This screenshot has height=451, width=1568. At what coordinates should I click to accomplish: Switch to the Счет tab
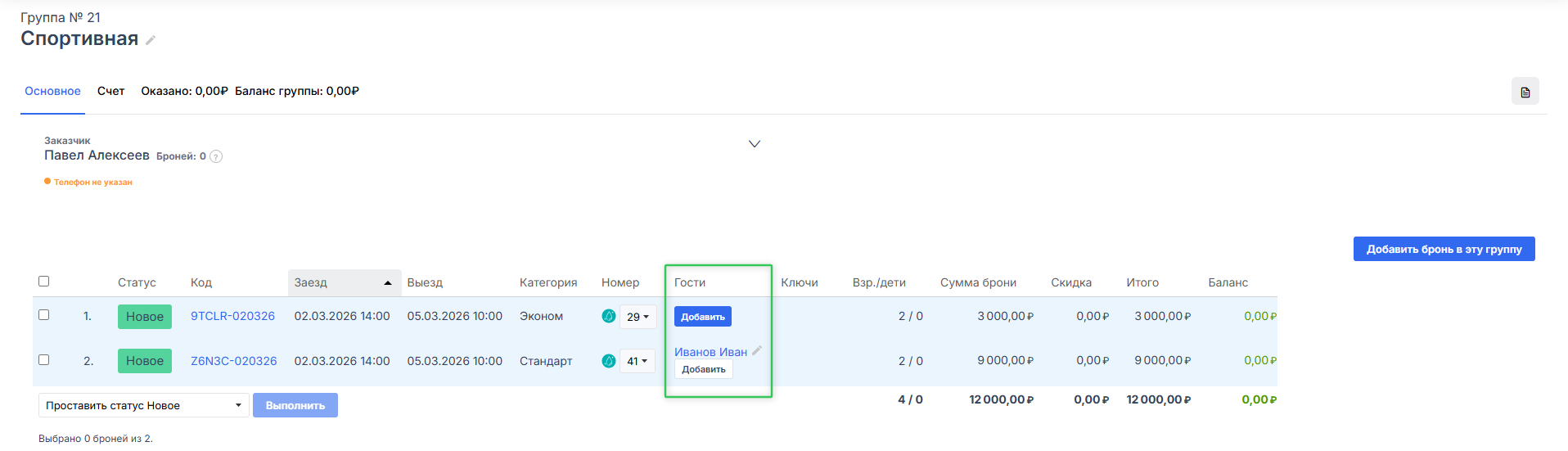pyautogui.click(x=110, y=91)
